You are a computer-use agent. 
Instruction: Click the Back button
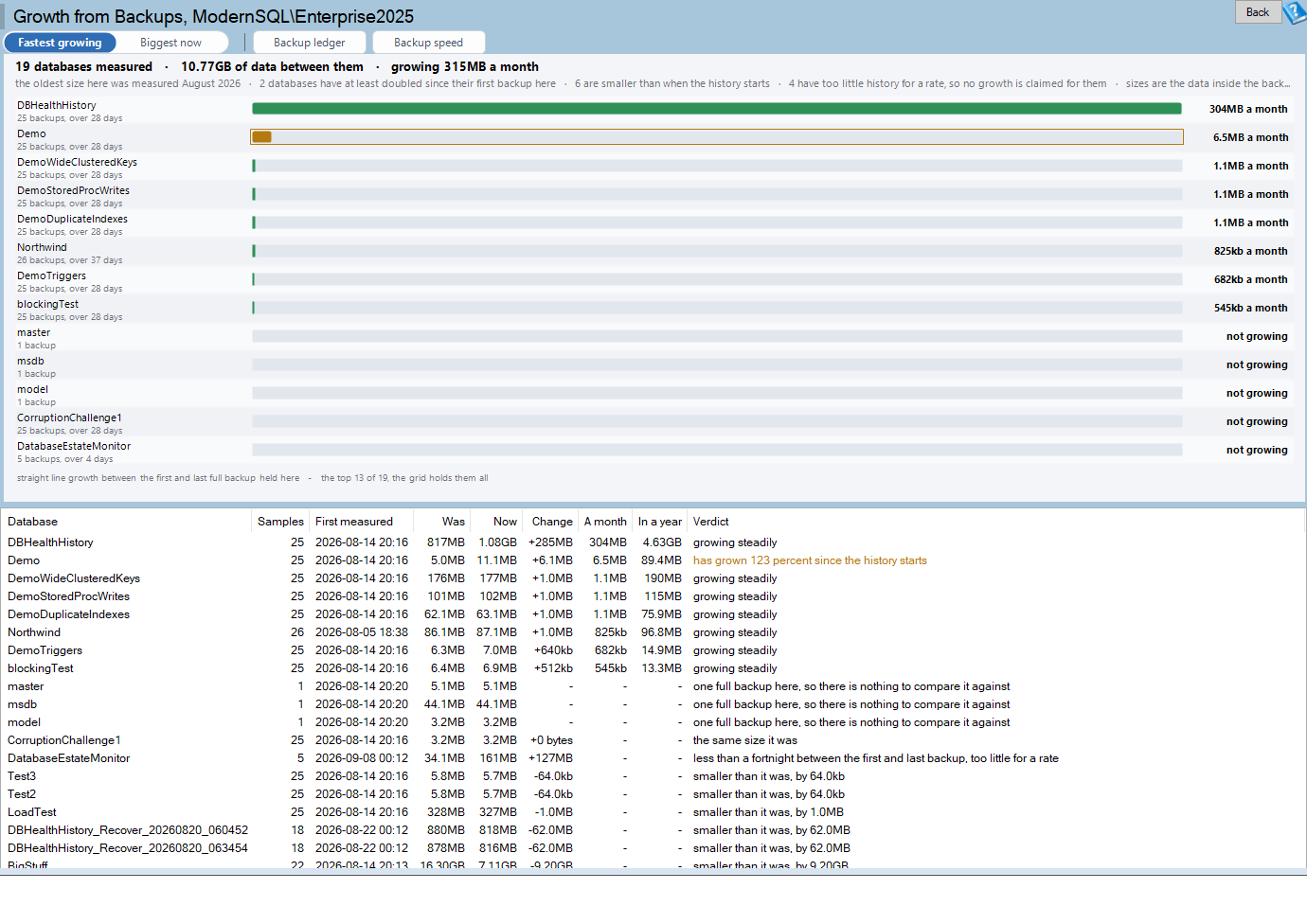click(1258, 12)
